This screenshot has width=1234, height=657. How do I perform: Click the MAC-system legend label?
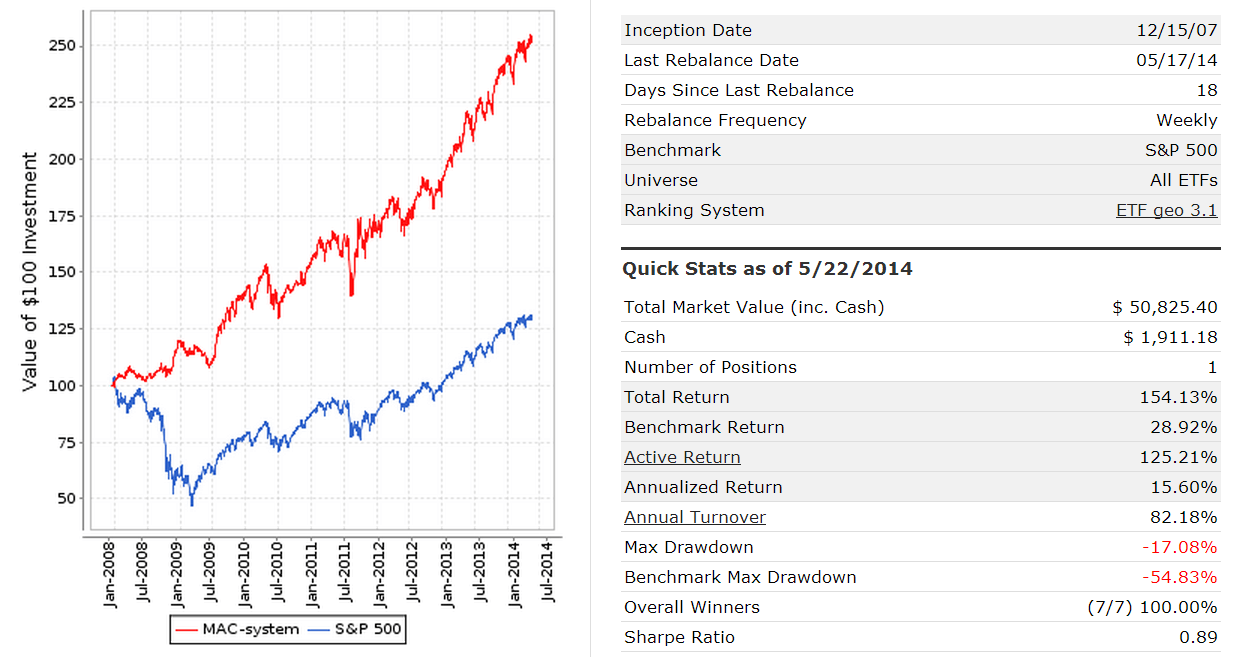250,629
